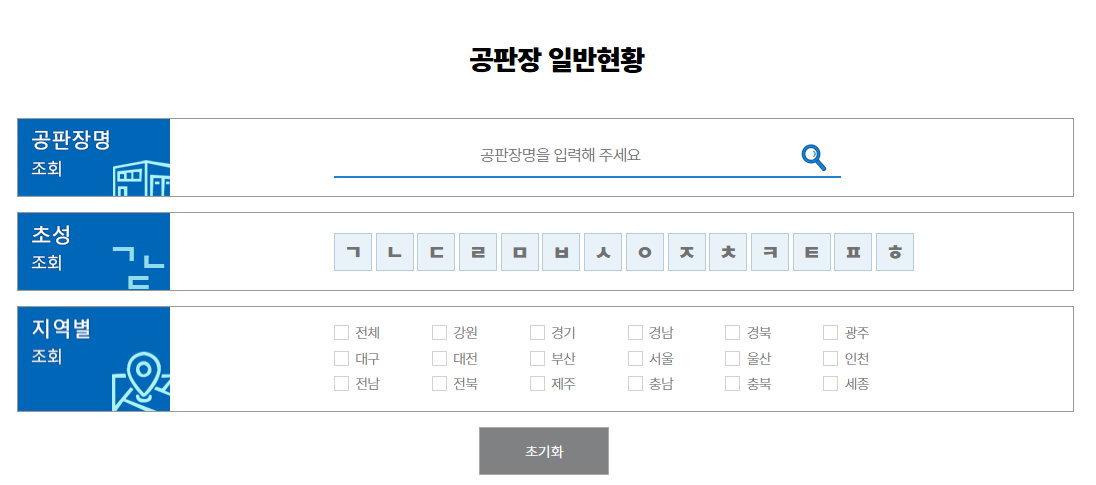Screen dimensions: 1096x485
Task: Check the 대전 region checkbox
Action: click(439, 359)
